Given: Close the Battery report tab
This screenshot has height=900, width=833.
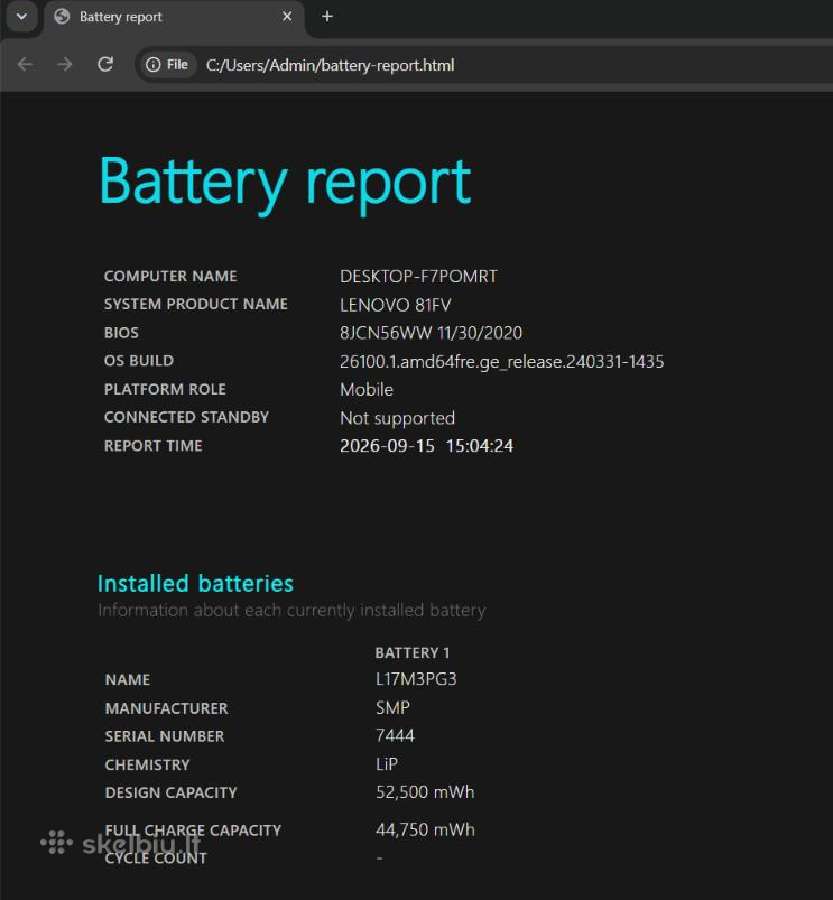Looking at the screenshot, I should coord(287,17).
